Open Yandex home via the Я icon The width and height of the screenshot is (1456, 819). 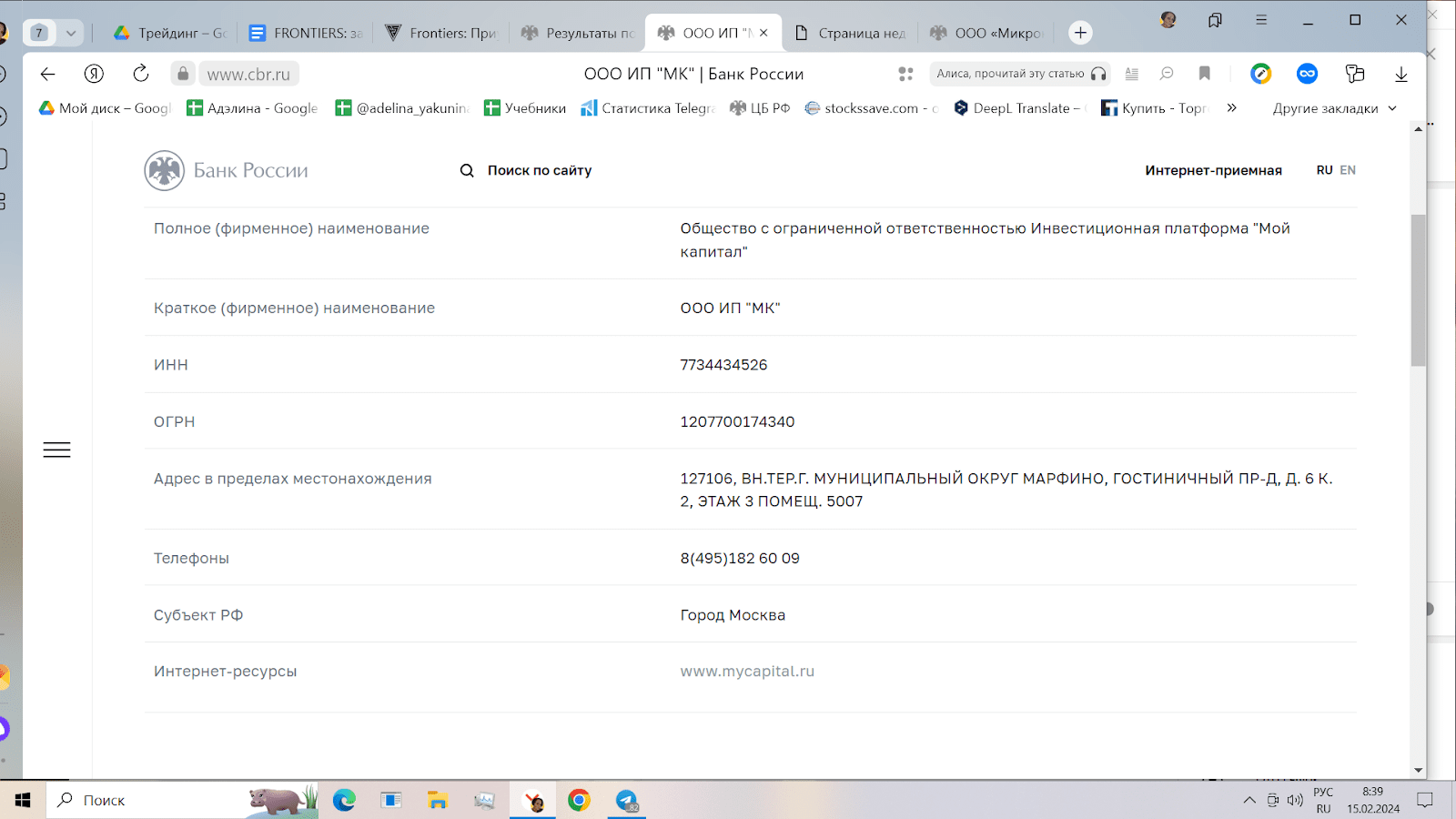pos(94,74)
